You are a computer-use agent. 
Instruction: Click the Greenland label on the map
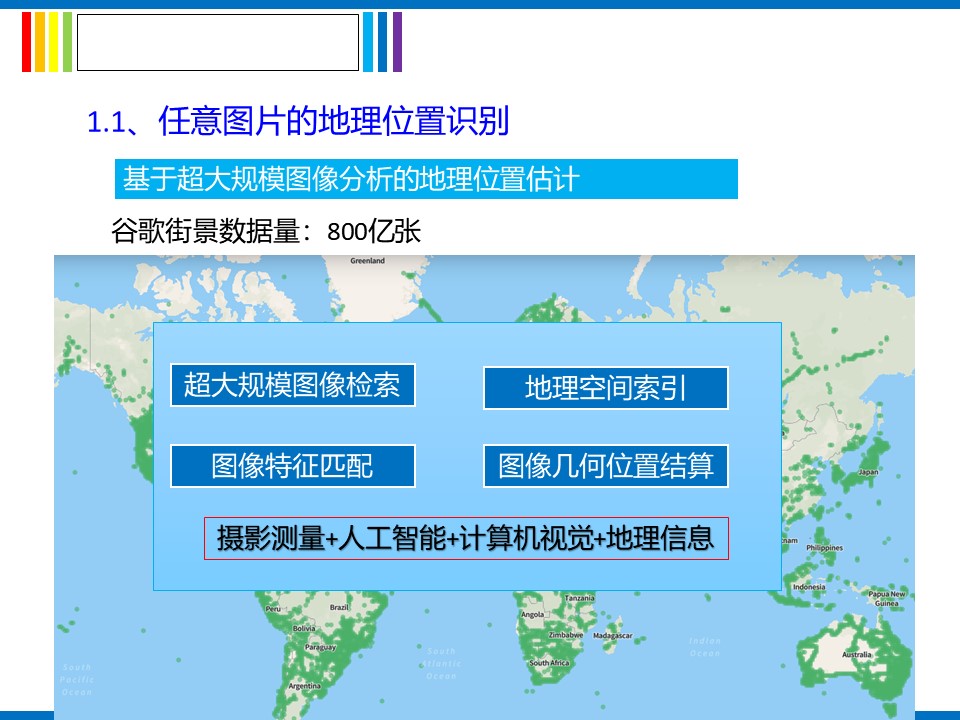tap(367, 261)
